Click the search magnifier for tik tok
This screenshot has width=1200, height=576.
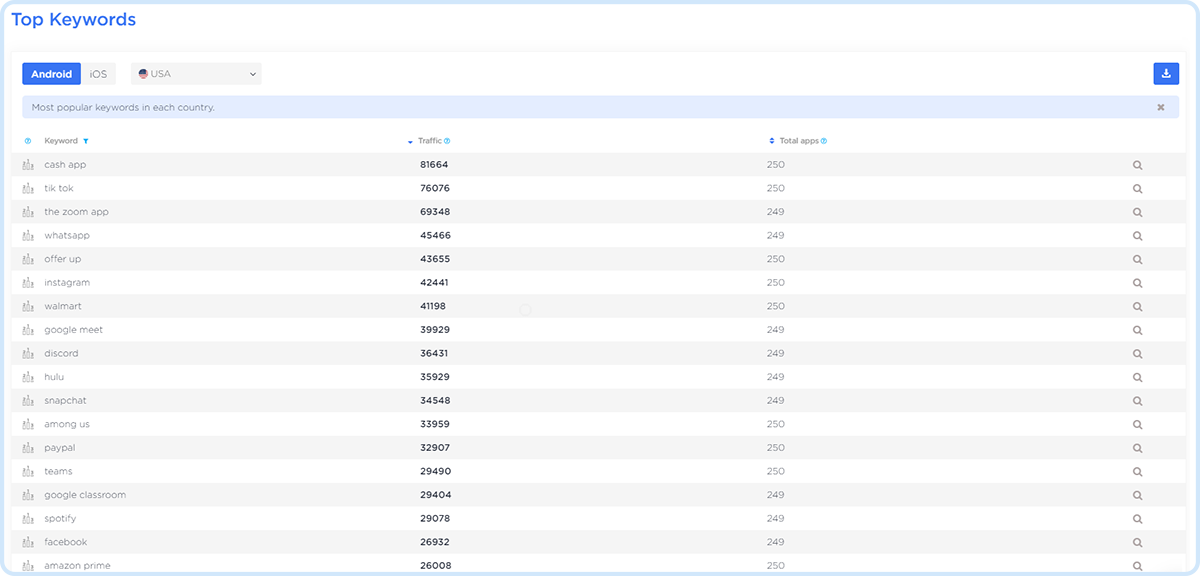pos(1137,189)
